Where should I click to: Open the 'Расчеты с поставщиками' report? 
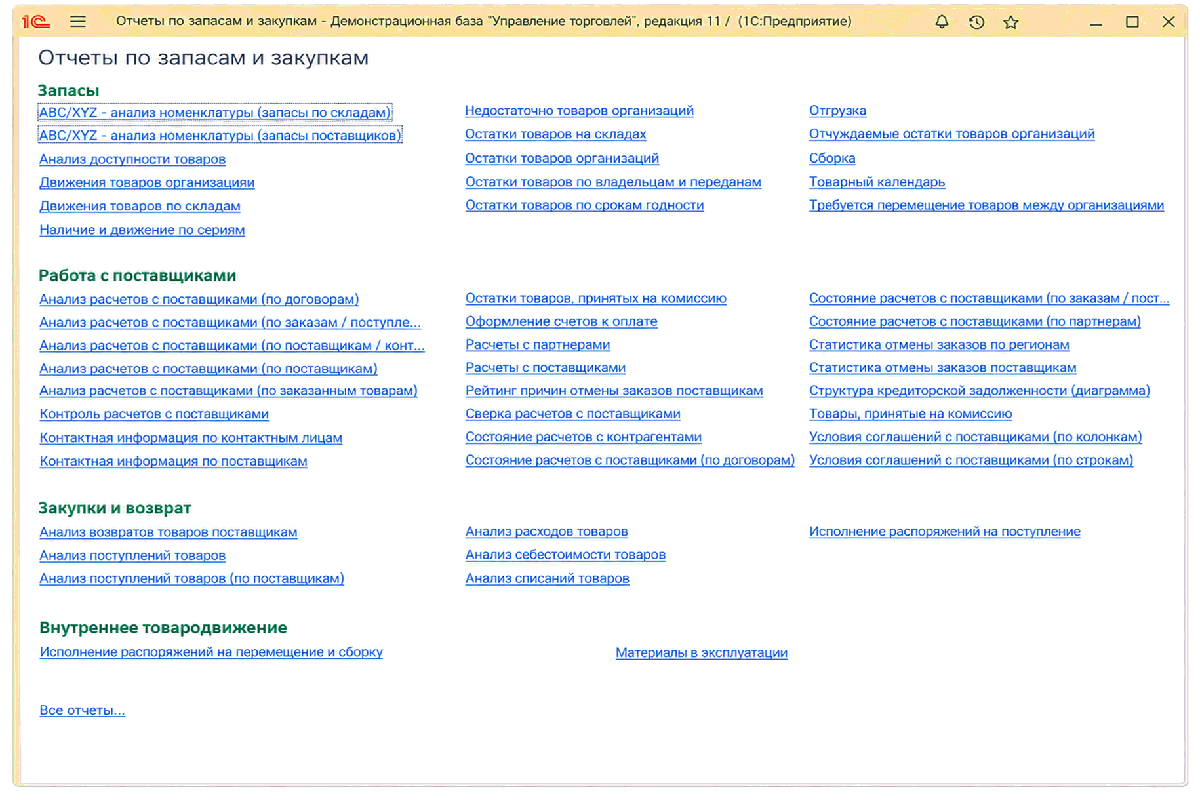[x=546, y=368]
